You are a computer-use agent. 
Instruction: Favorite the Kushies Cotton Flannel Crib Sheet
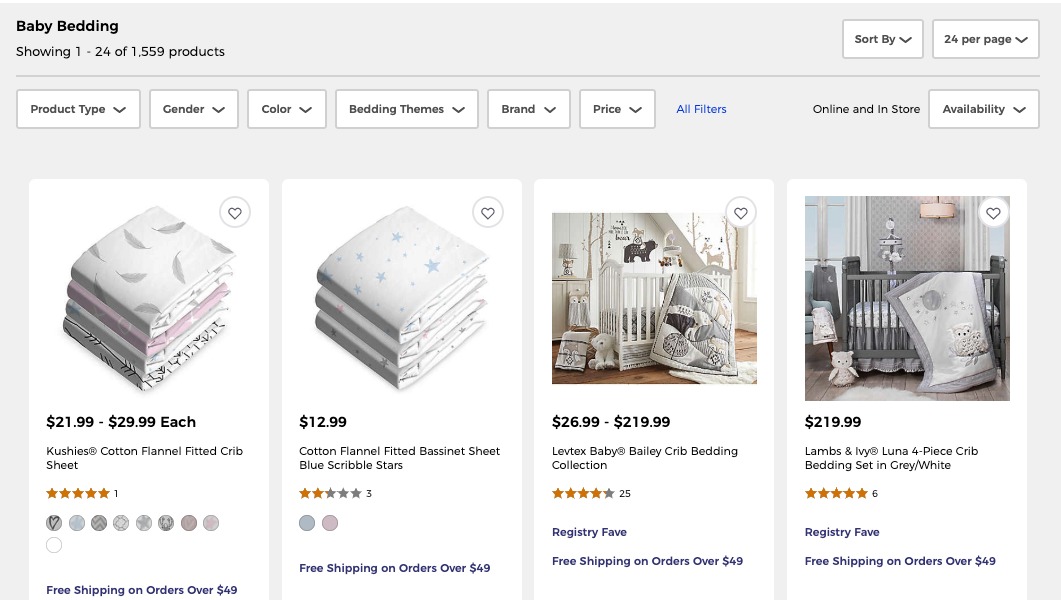click(235, 213)
